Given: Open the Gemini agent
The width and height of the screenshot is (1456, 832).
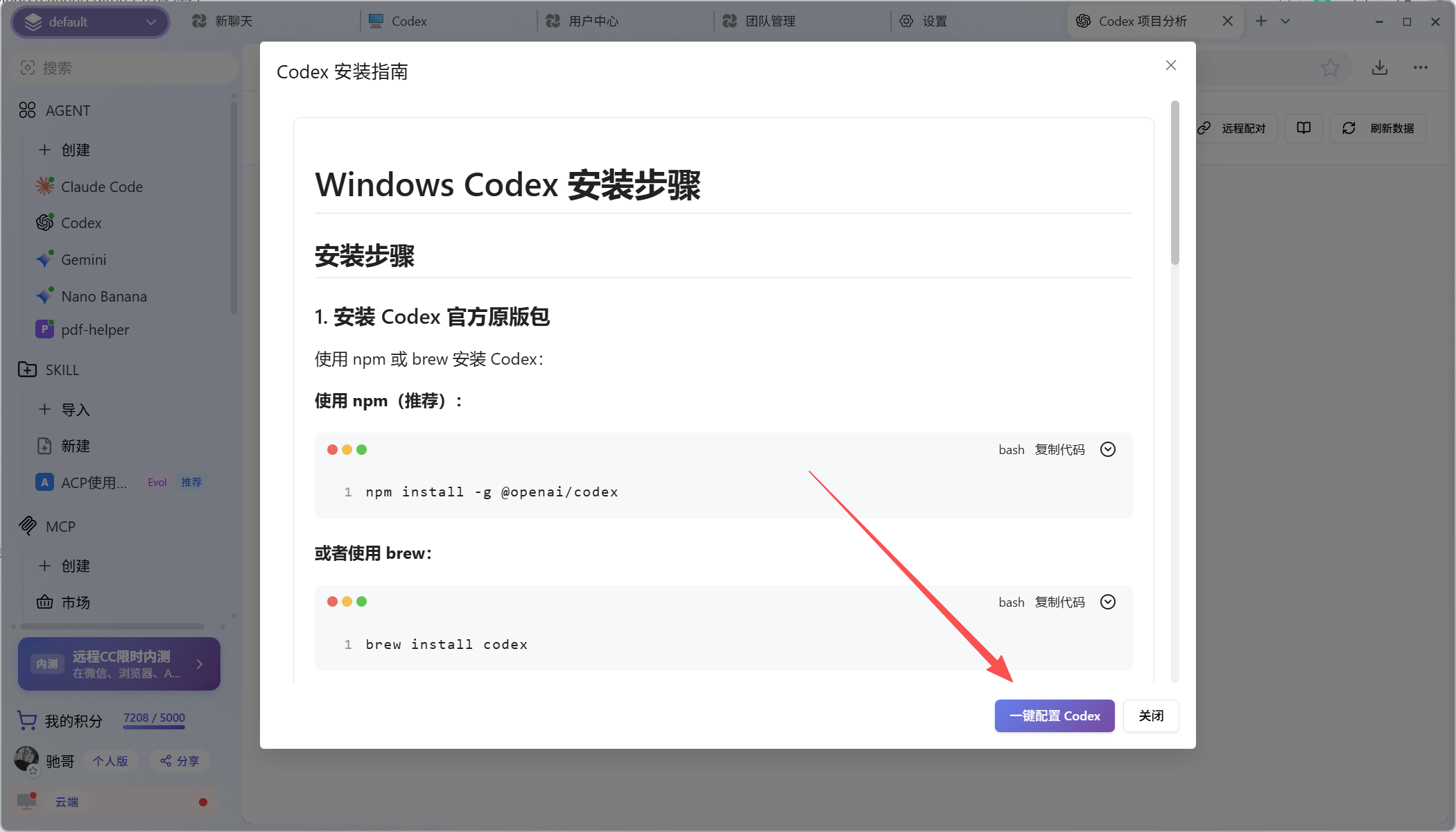Looking at the screenshot, I should pos(83,260).
